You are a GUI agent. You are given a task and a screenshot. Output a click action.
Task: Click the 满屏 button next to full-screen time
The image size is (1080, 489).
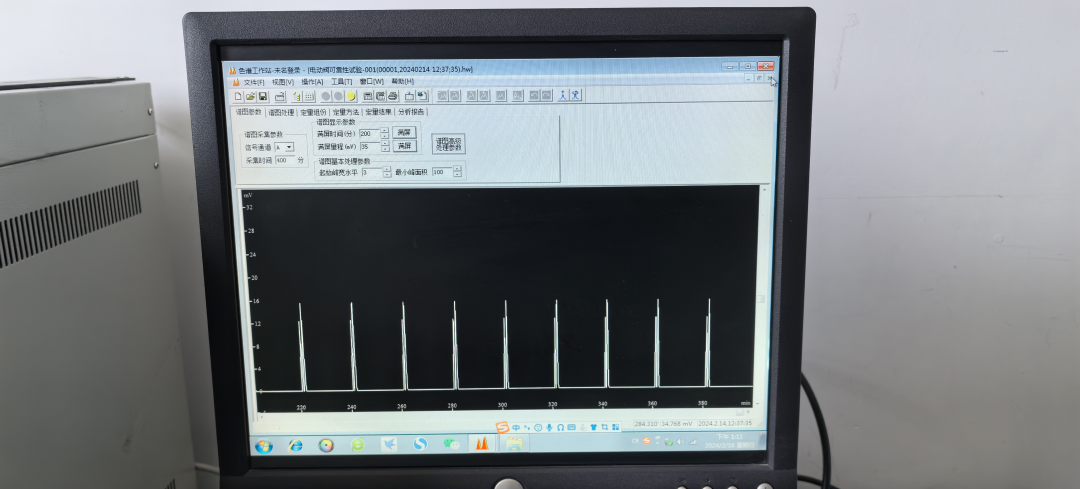(404, 132)
